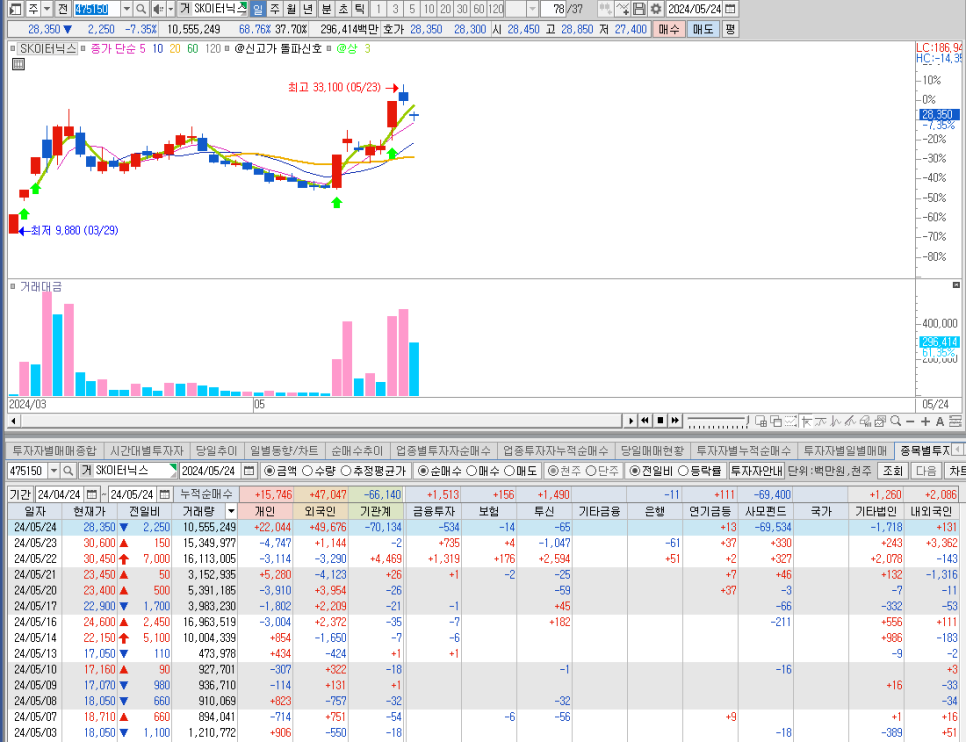This screenshot has width=966, height=742.
Task: Click the minus zoom-out icon
Action: point(911,421)
